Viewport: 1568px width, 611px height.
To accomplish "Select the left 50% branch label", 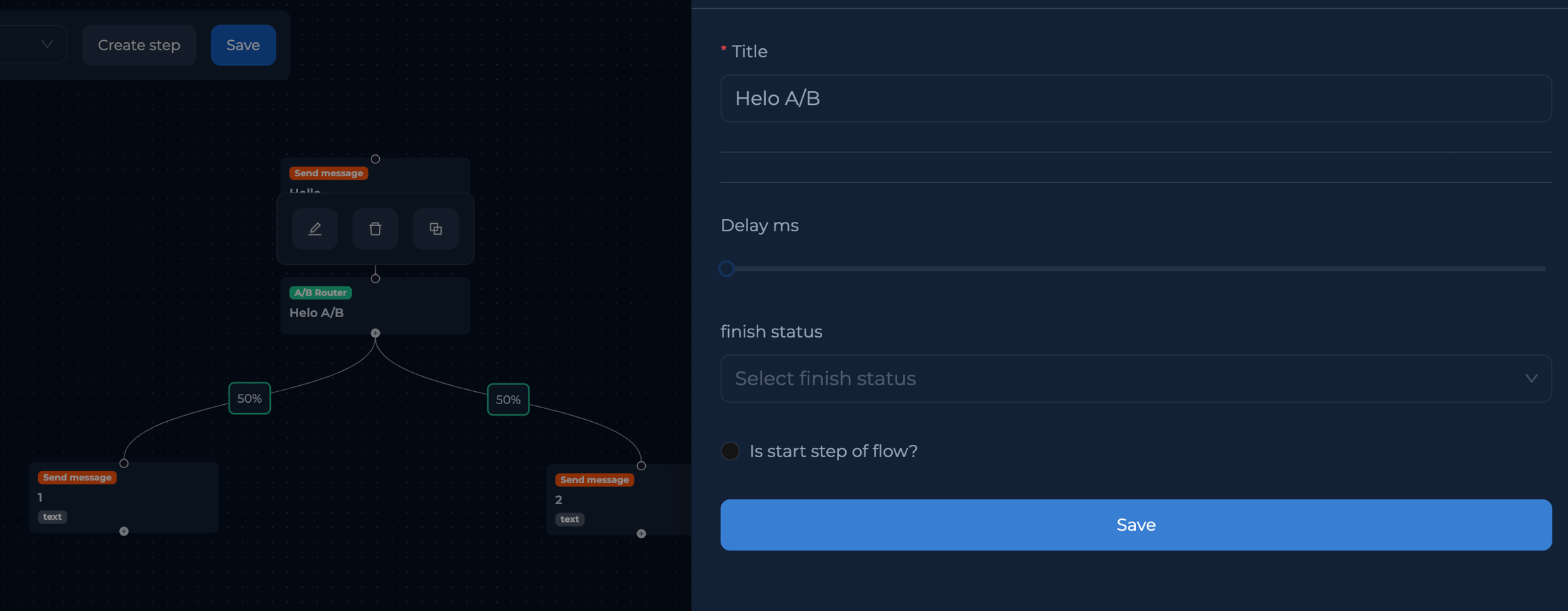I will click(x=249, y=399).
